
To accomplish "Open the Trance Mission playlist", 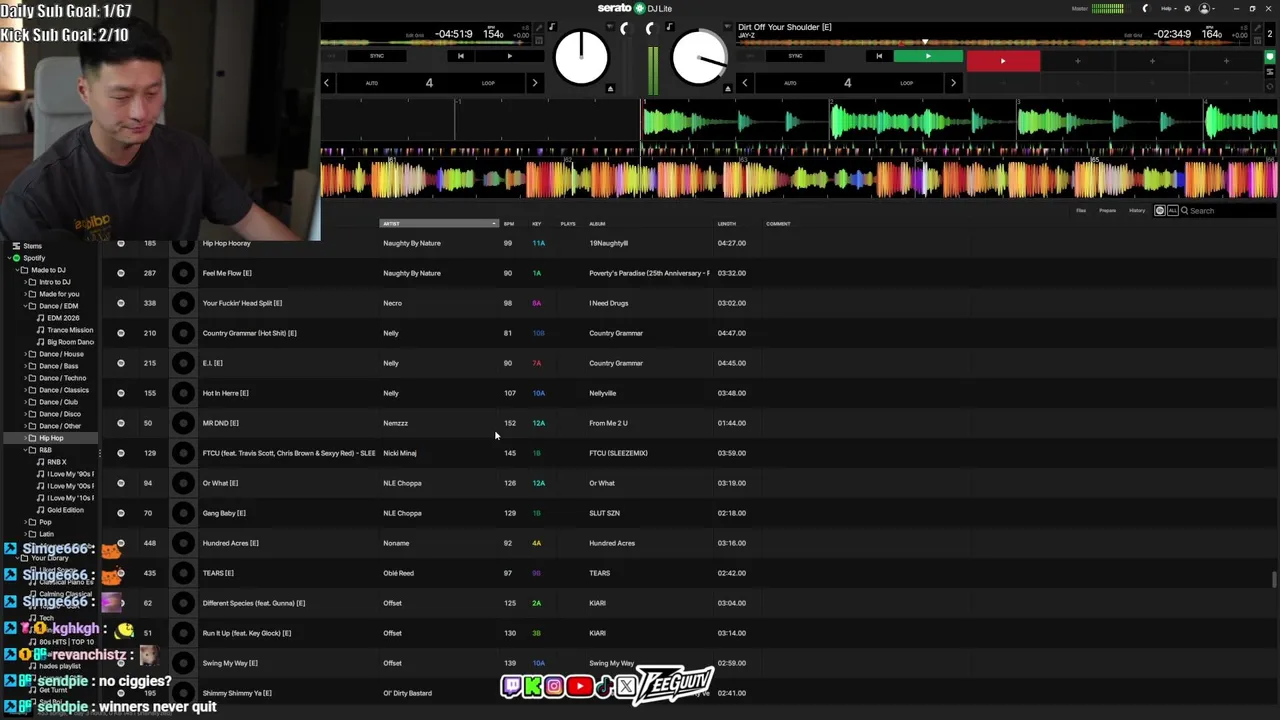I will point(70,330).
